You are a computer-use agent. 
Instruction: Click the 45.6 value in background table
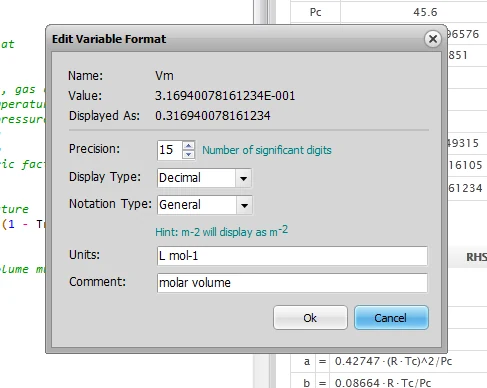click(425, 12)
